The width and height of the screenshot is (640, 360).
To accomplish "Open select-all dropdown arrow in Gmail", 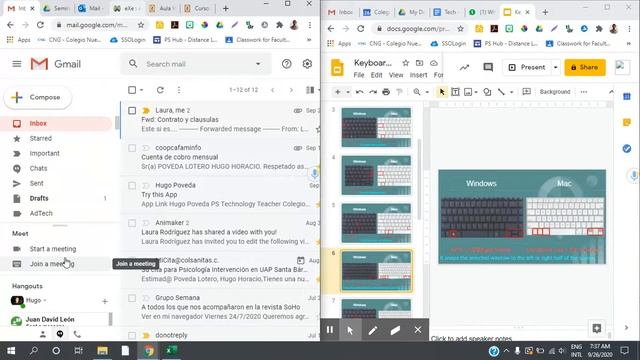I will point(142,90).
